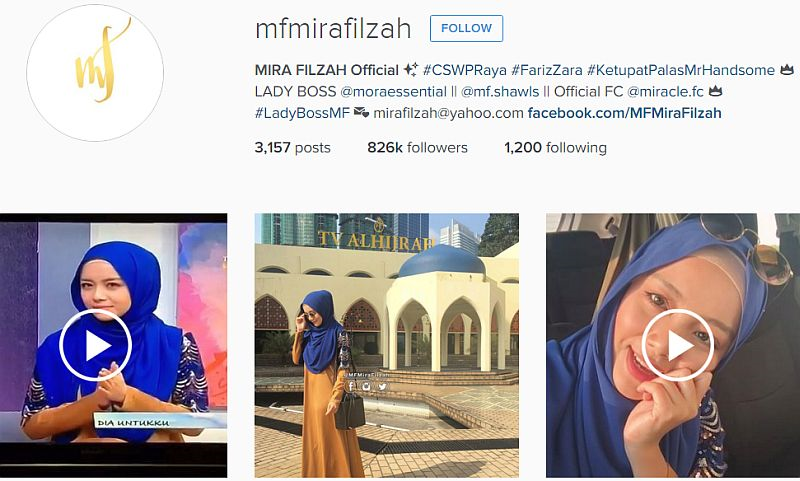Visit the @miracle.fc fan club mention
Image resolution: width=800 pixels, height=481 pixels.
pyautogui.click(x=665, y=92)
